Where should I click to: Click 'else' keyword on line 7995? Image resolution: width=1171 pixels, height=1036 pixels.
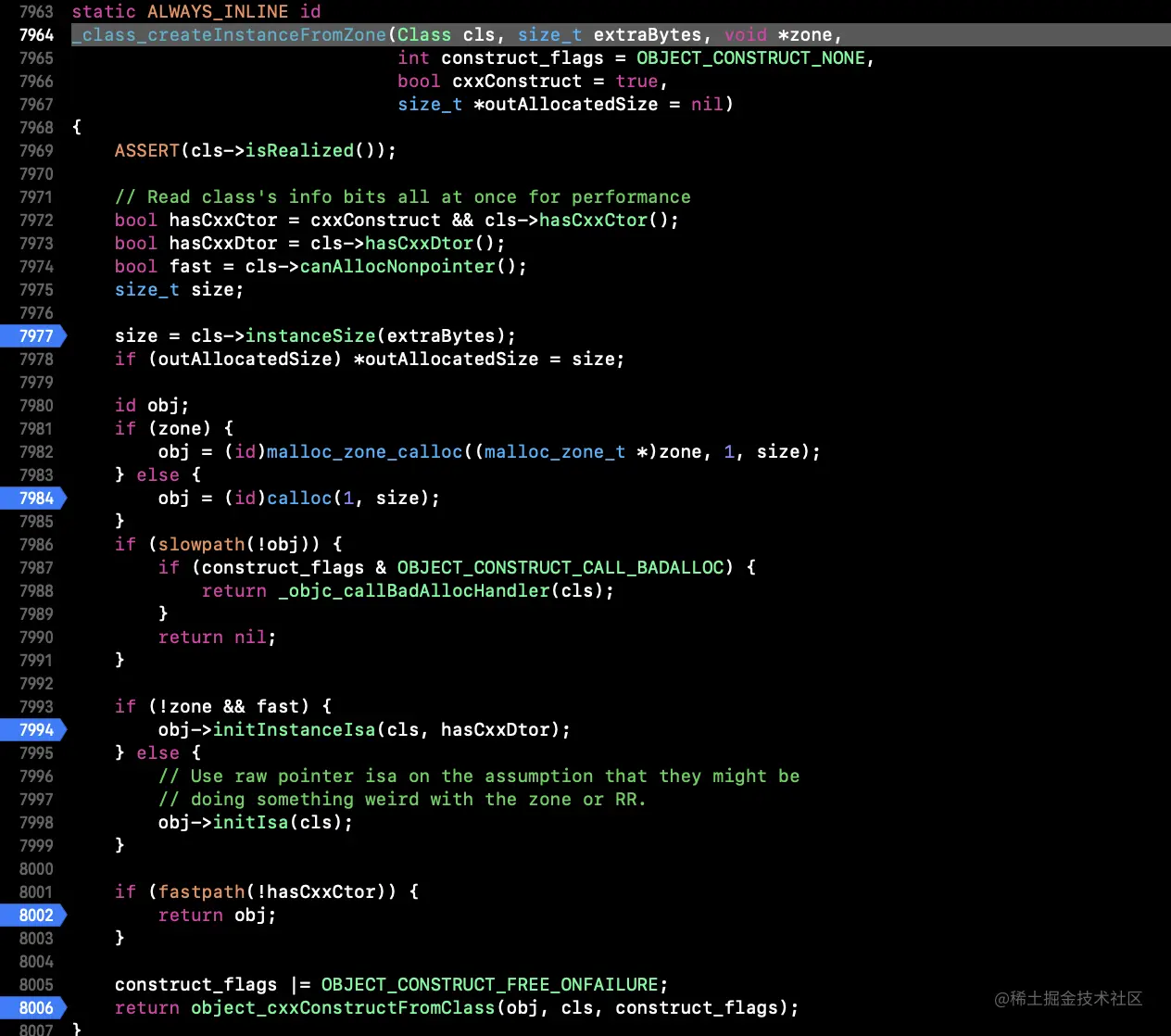pyautogui.click(x=157, y=752)
